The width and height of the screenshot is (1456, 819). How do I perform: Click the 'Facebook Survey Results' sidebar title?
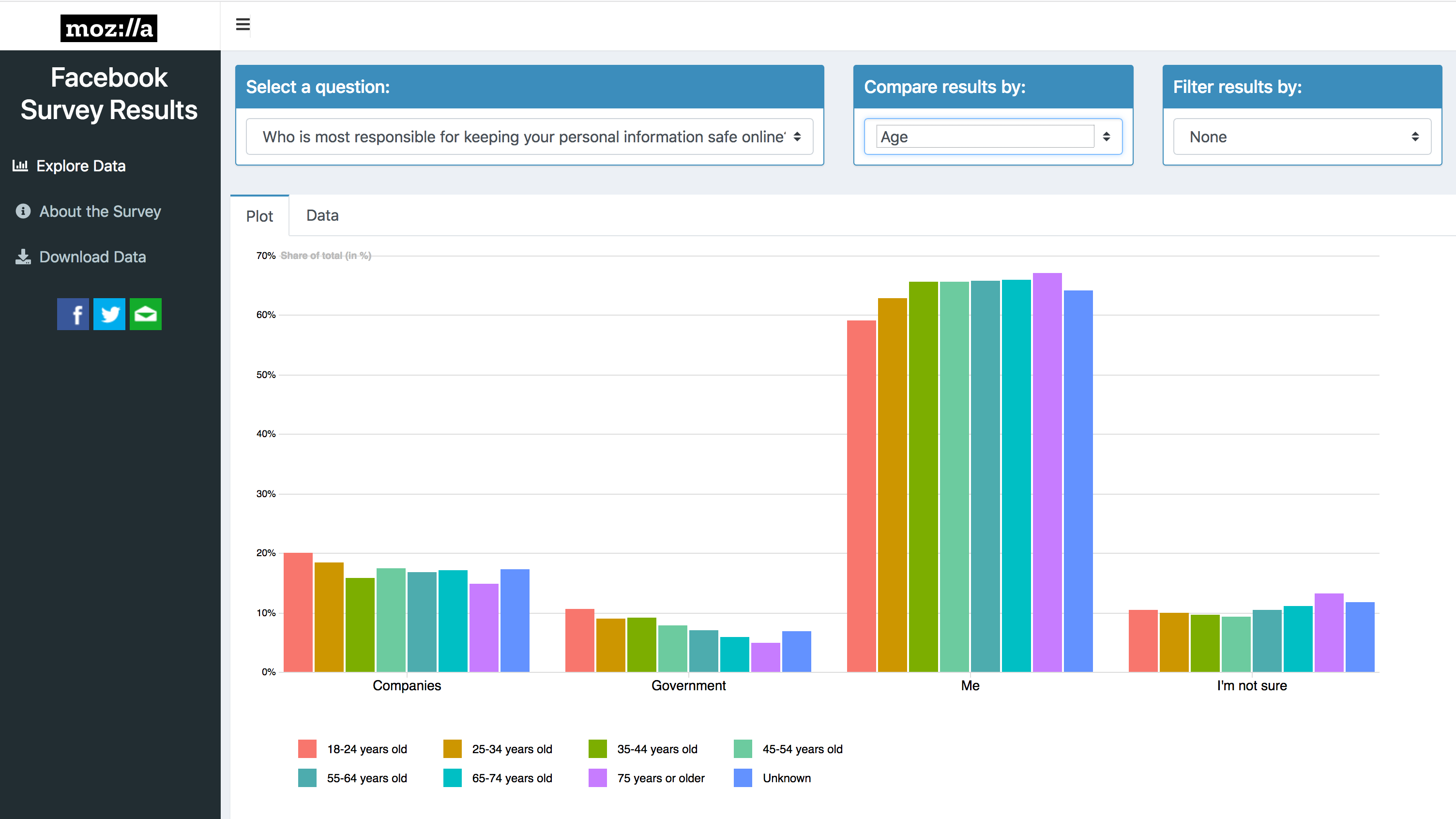[109, 94]
